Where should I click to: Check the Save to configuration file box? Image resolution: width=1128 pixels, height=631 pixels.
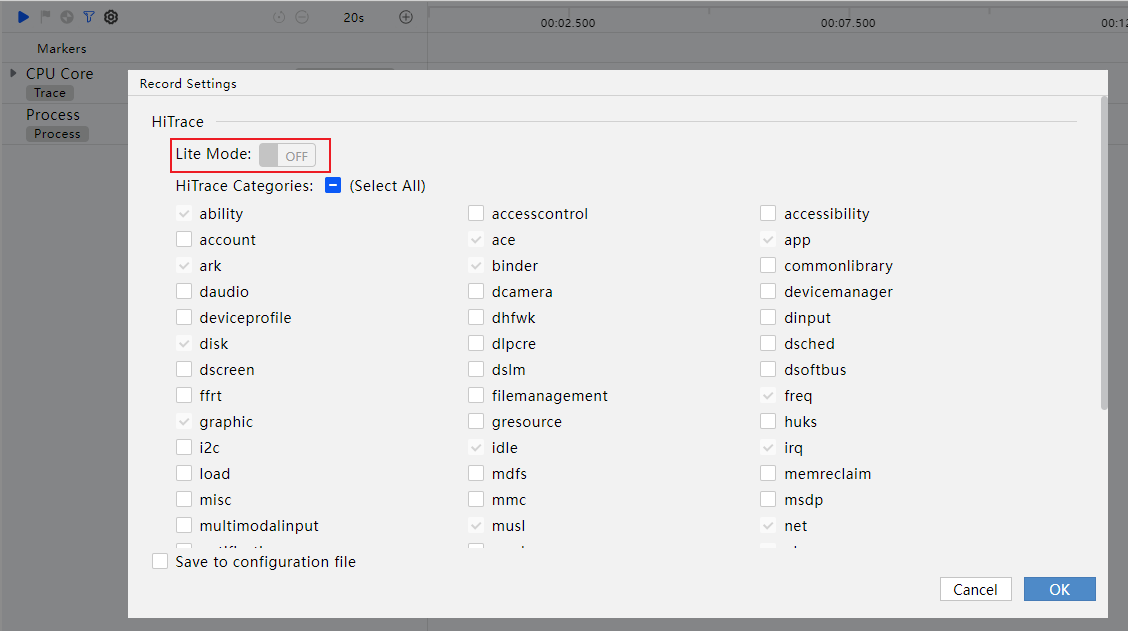pyautogui.click(x=160, y=562)
